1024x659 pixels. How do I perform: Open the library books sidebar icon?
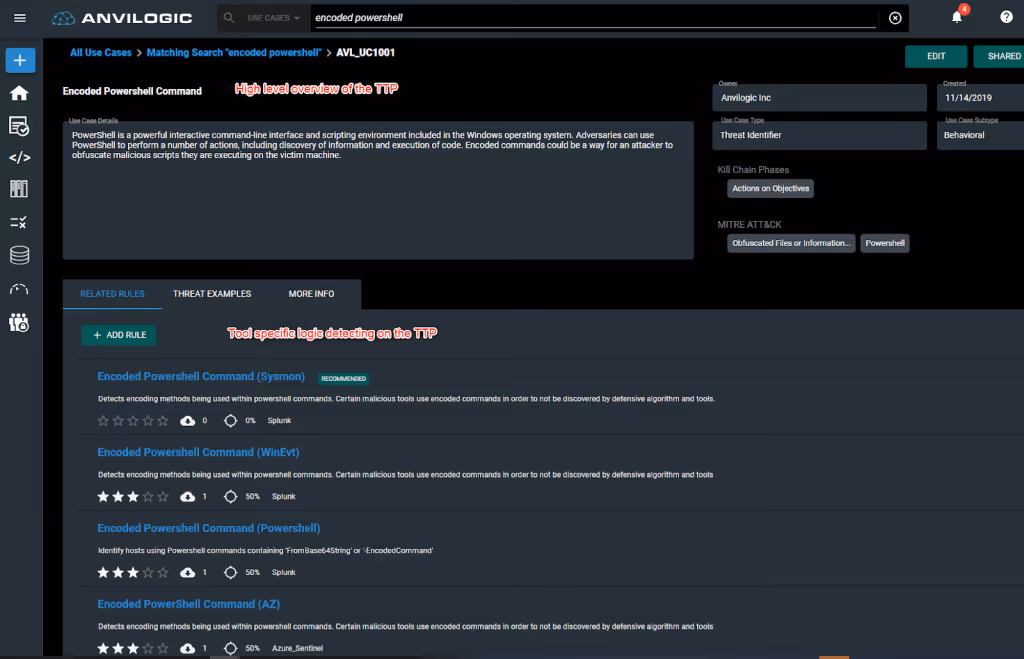point(20,189)
